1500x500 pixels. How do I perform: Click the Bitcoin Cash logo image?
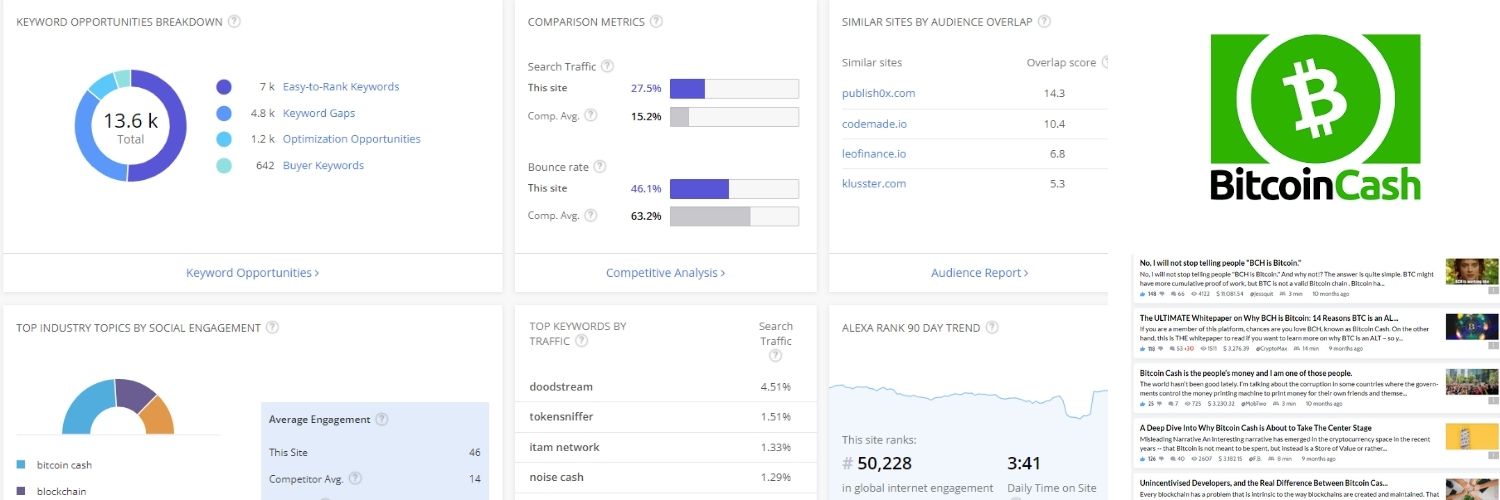click(1315, 117)
